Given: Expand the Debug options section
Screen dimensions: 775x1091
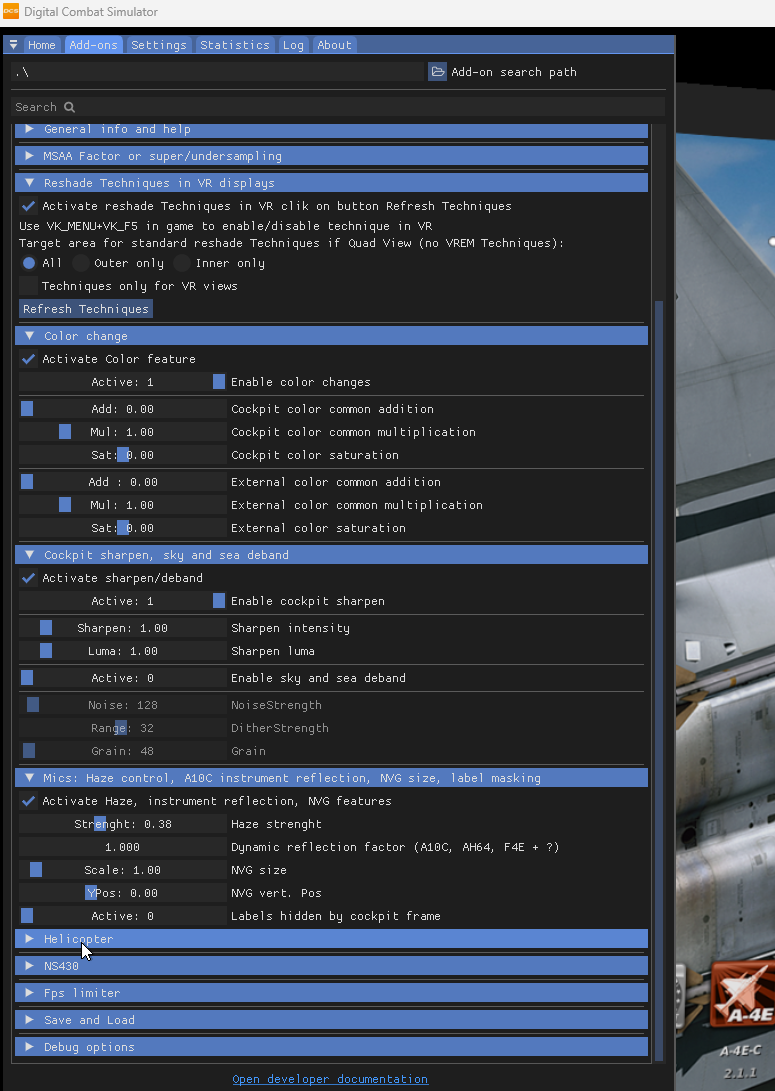Looking at the screenshot, I should coord(331,1047).
